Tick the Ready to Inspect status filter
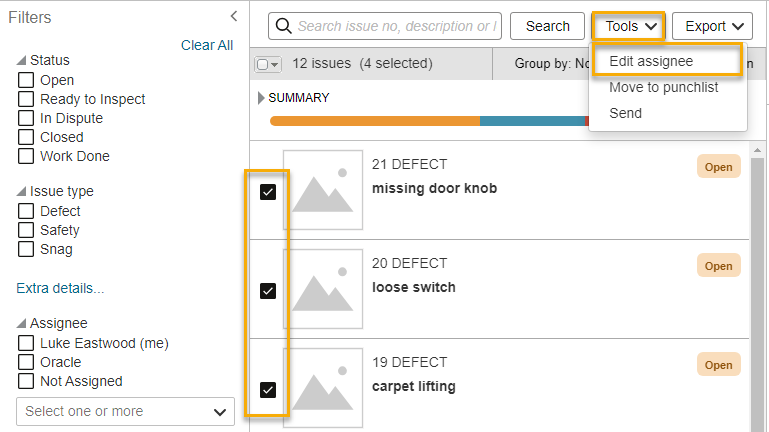769x432 pixels. (x=26, y=99)
